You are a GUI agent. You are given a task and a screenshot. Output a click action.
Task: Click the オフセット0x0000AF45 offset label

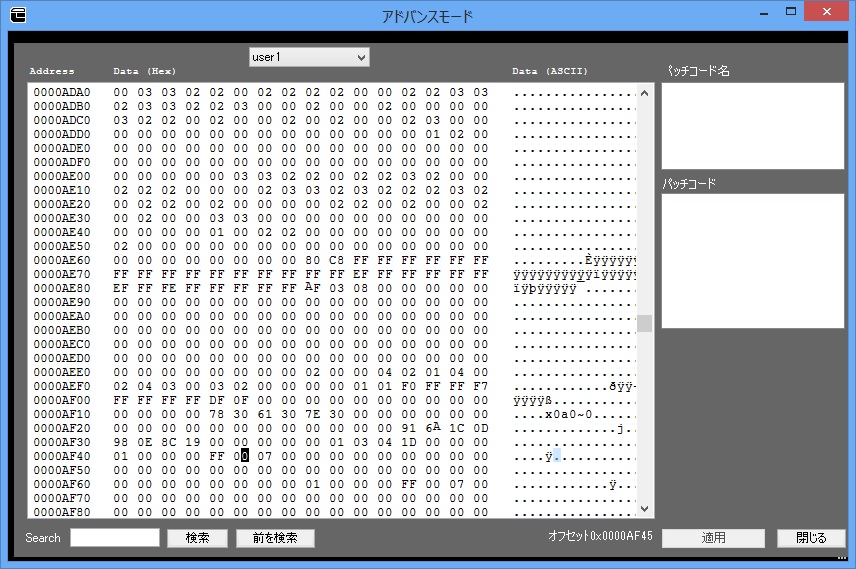tap(601, 536)
